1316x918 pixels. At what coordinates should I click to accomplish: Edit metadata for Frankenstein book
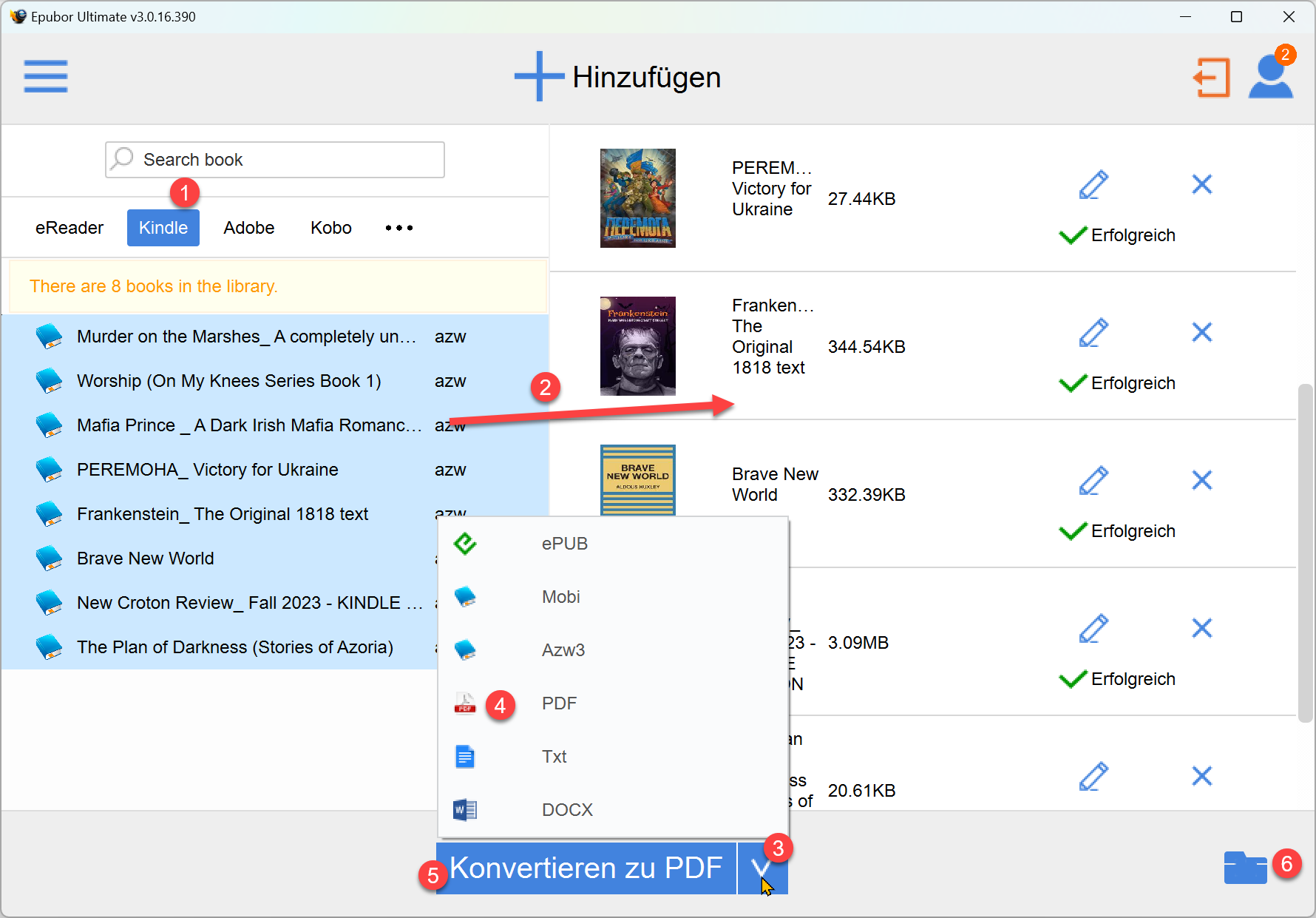[1093, 332]
